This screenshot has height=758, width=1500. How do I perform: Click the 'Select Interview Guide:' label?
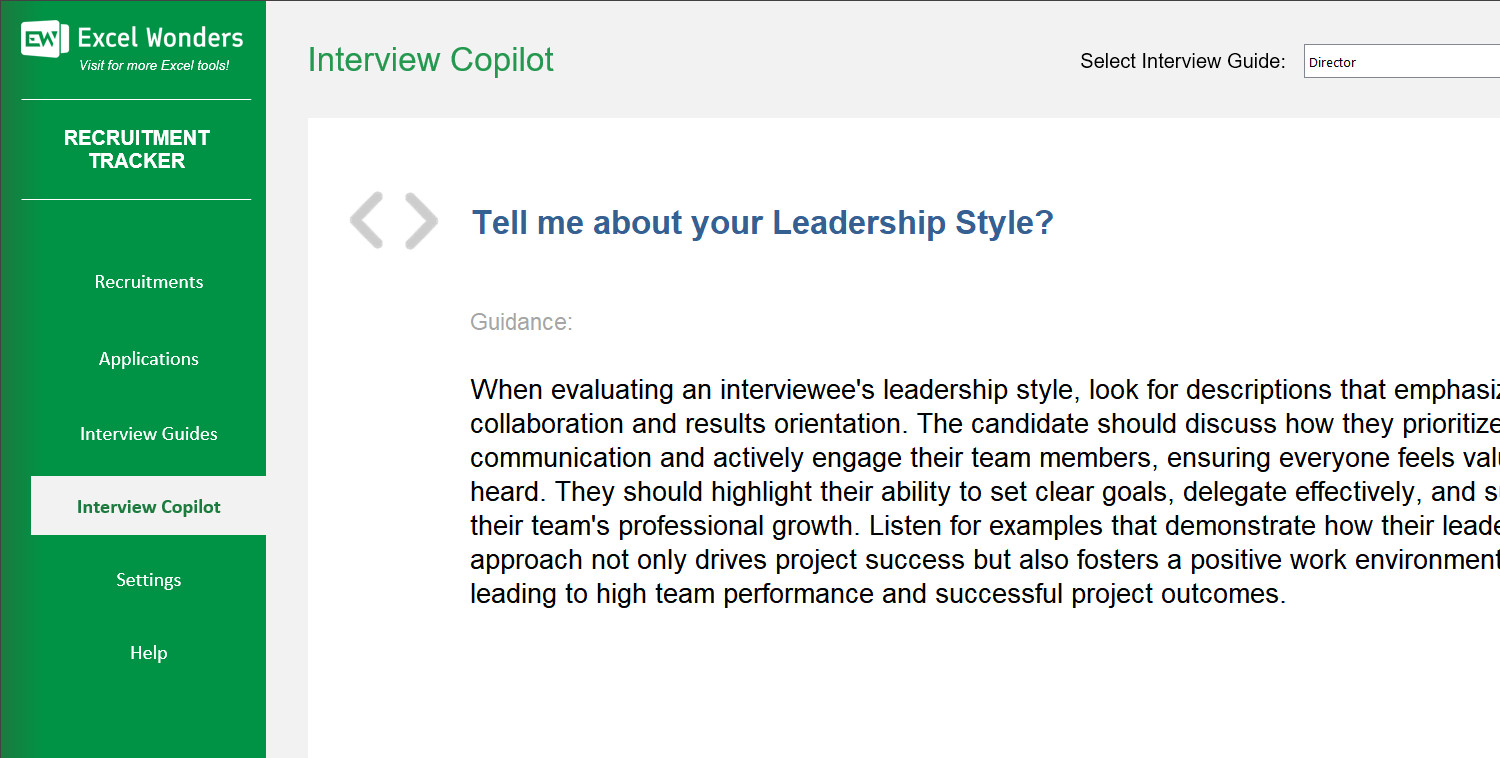coord(1182,62)
